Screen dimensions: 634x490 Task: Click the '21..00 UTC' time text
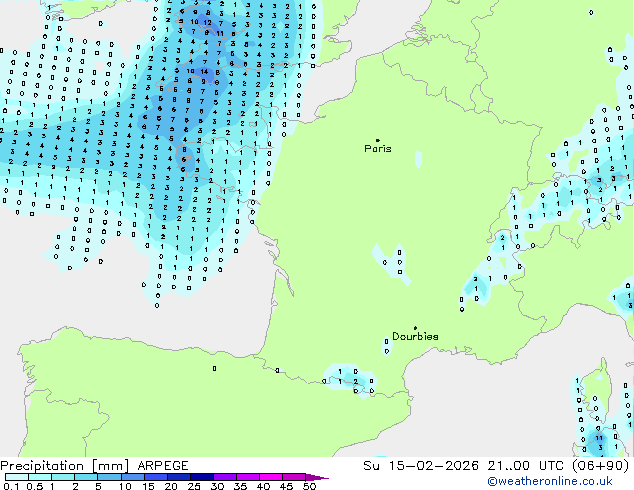(x=525, y=466)
